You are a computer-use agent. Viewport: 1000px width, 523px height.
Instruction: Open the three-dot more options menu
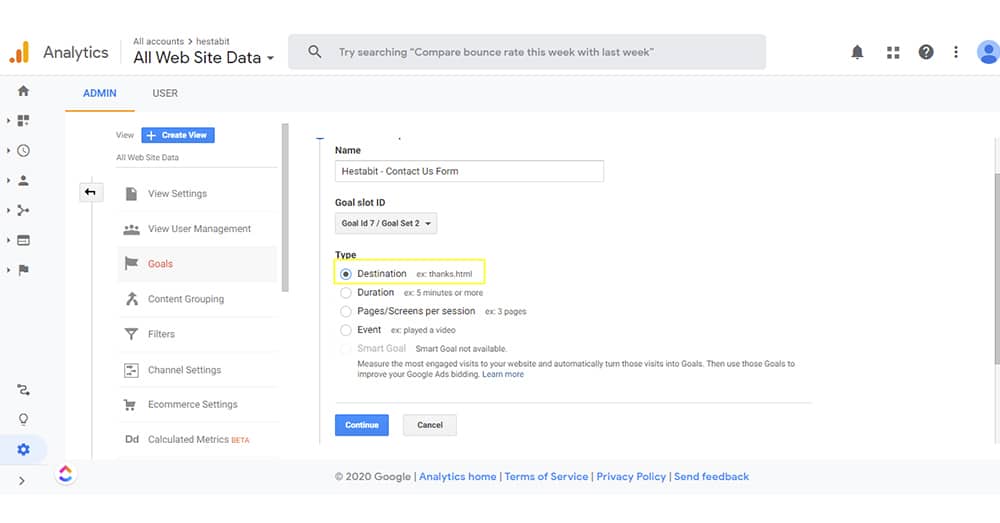pyautogui.click(x=955, y=52)
